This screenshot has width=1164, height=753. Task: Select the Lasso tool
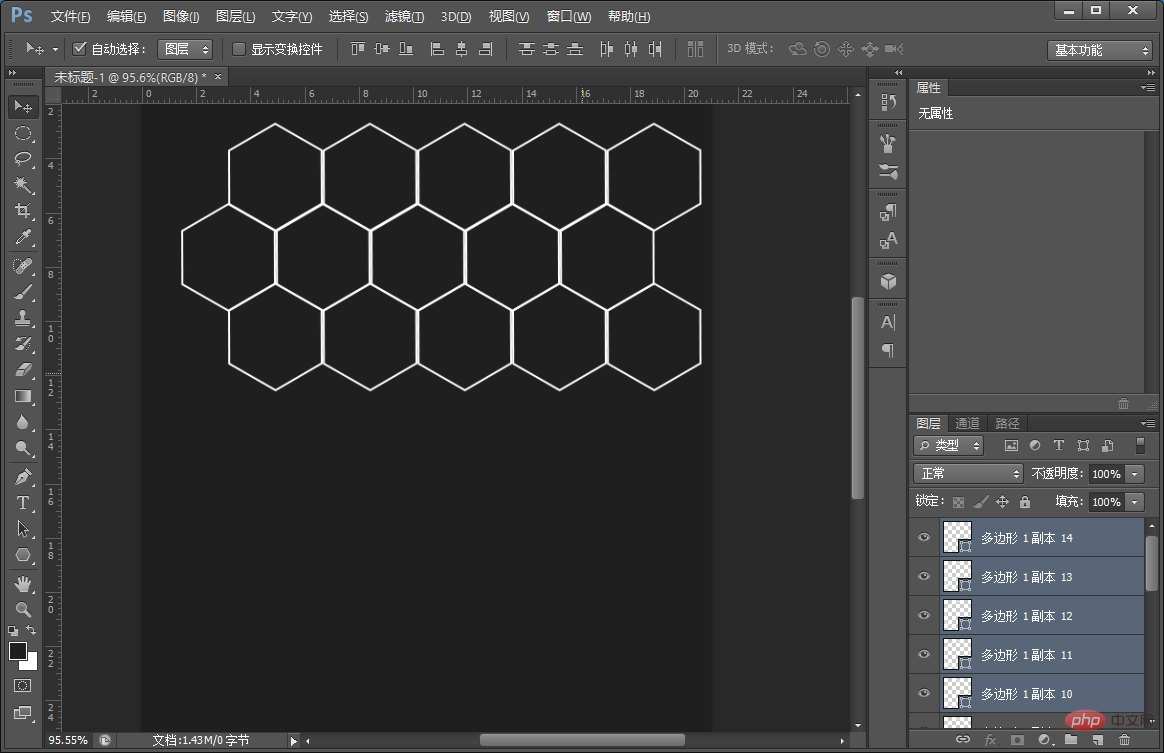coord(23,159)
